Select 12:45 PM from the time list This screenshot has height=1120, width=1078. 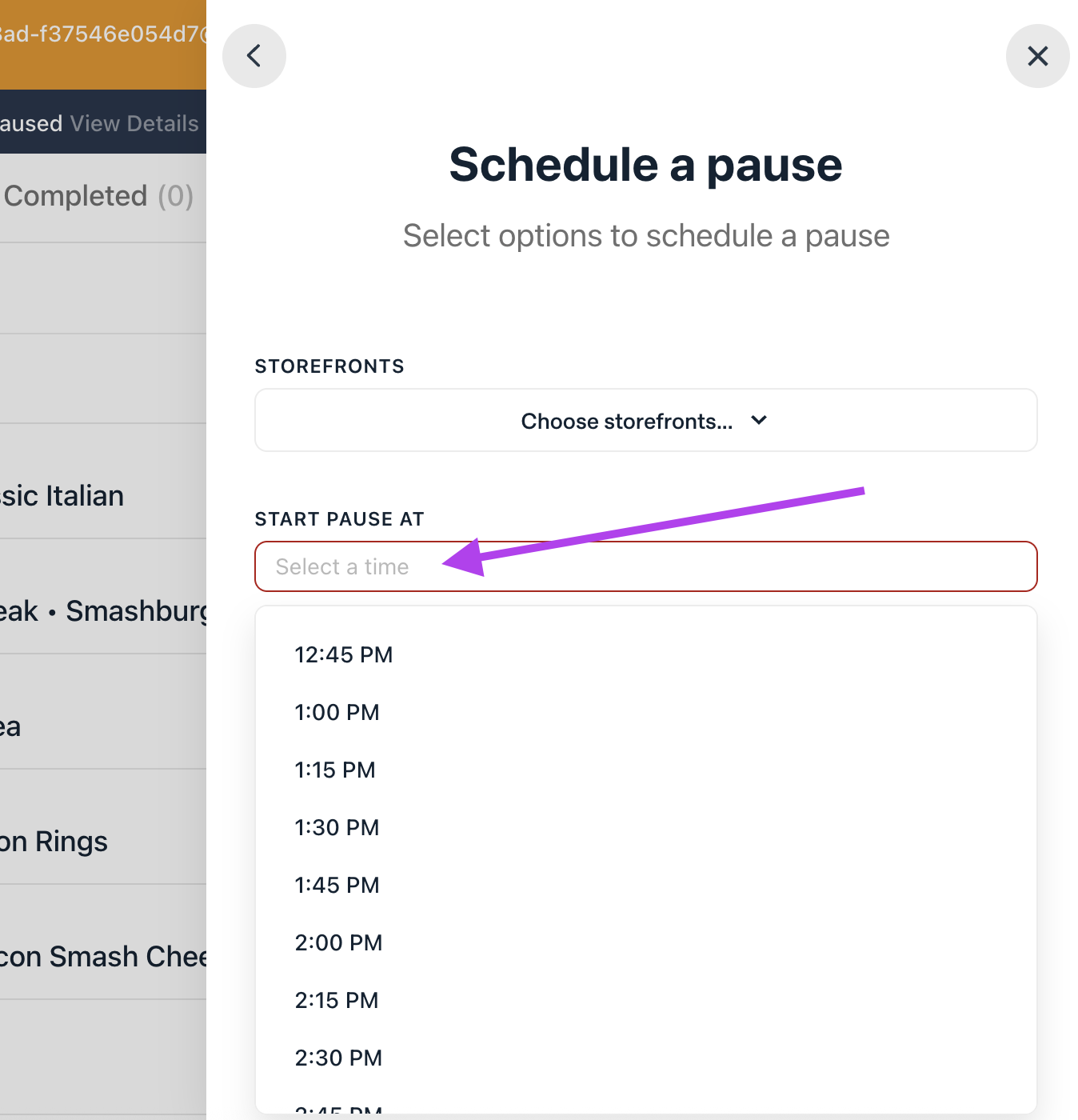(x=344, y=655)
